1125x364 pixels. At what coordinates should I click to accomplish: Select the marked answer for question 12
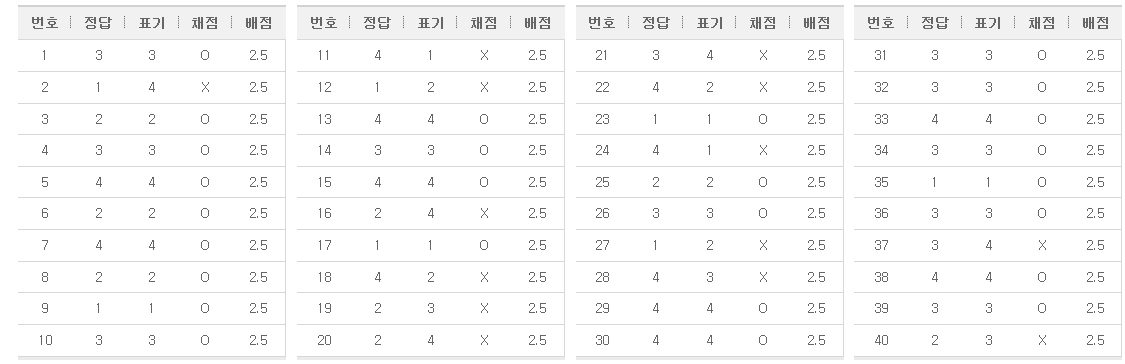(430, 87)
